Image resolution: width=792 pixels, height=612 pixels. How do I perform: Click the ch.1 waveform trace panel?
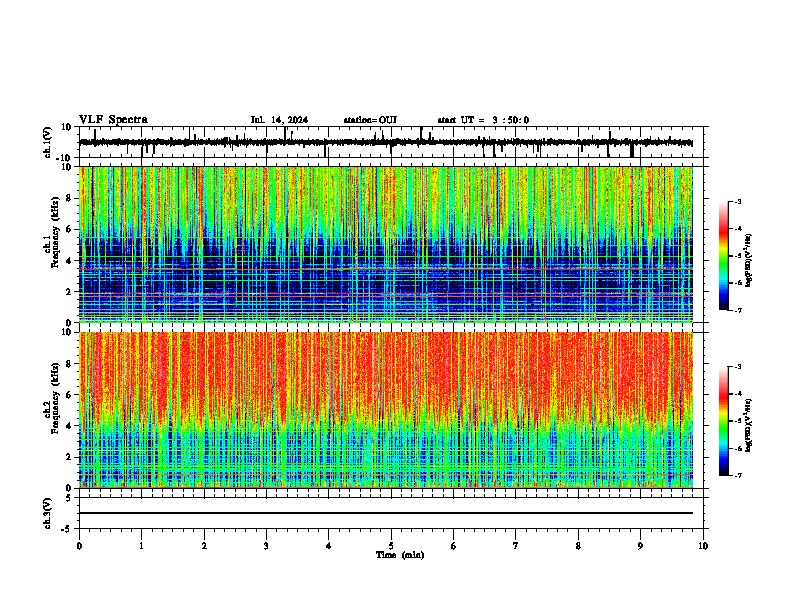click(390, 142)
